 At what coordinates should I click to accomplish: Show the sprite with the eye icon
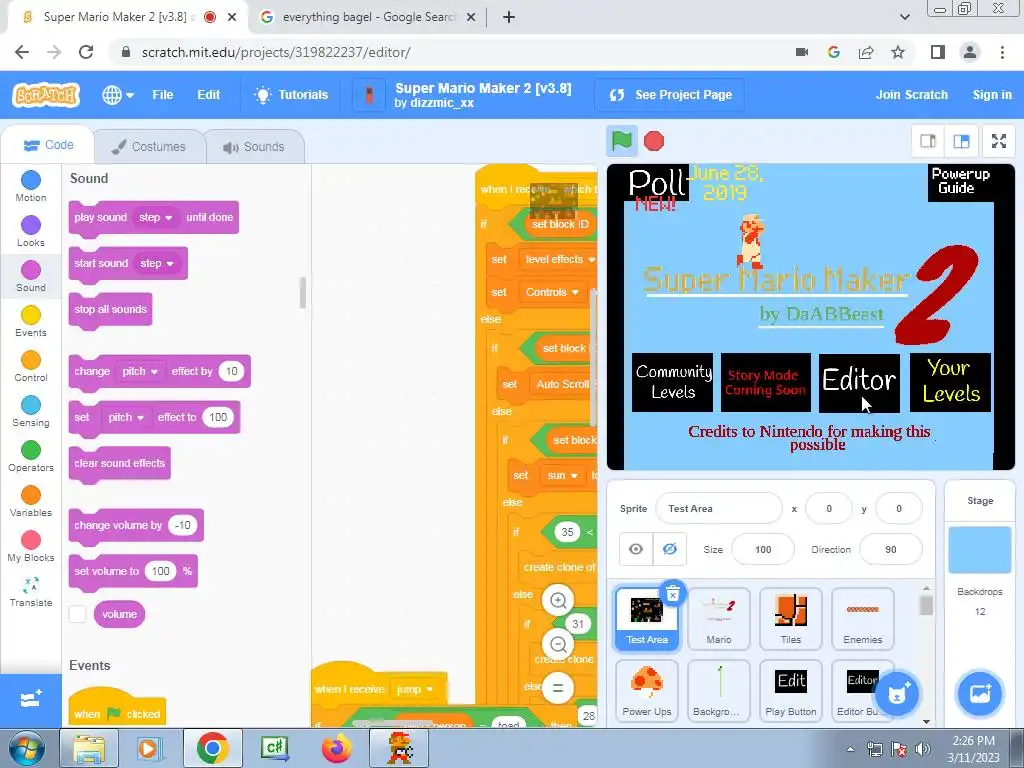pos(635,549)
